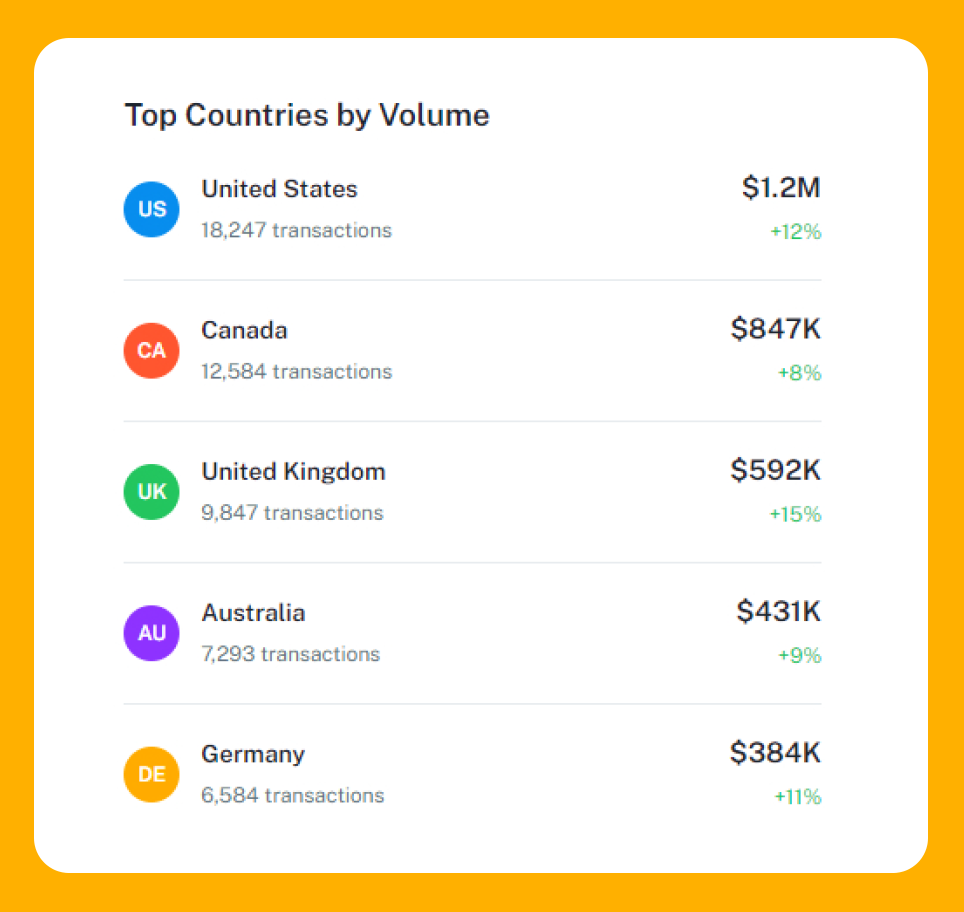Click the red CA country badge

click(151, 350)
